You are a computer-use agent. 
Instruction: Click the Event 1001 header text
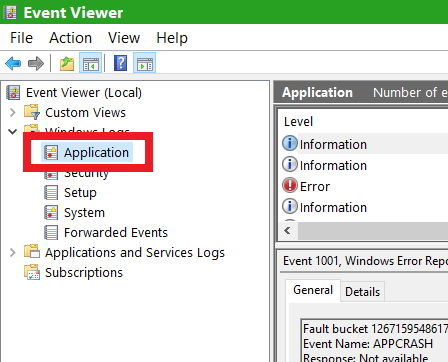pos(365,261)
